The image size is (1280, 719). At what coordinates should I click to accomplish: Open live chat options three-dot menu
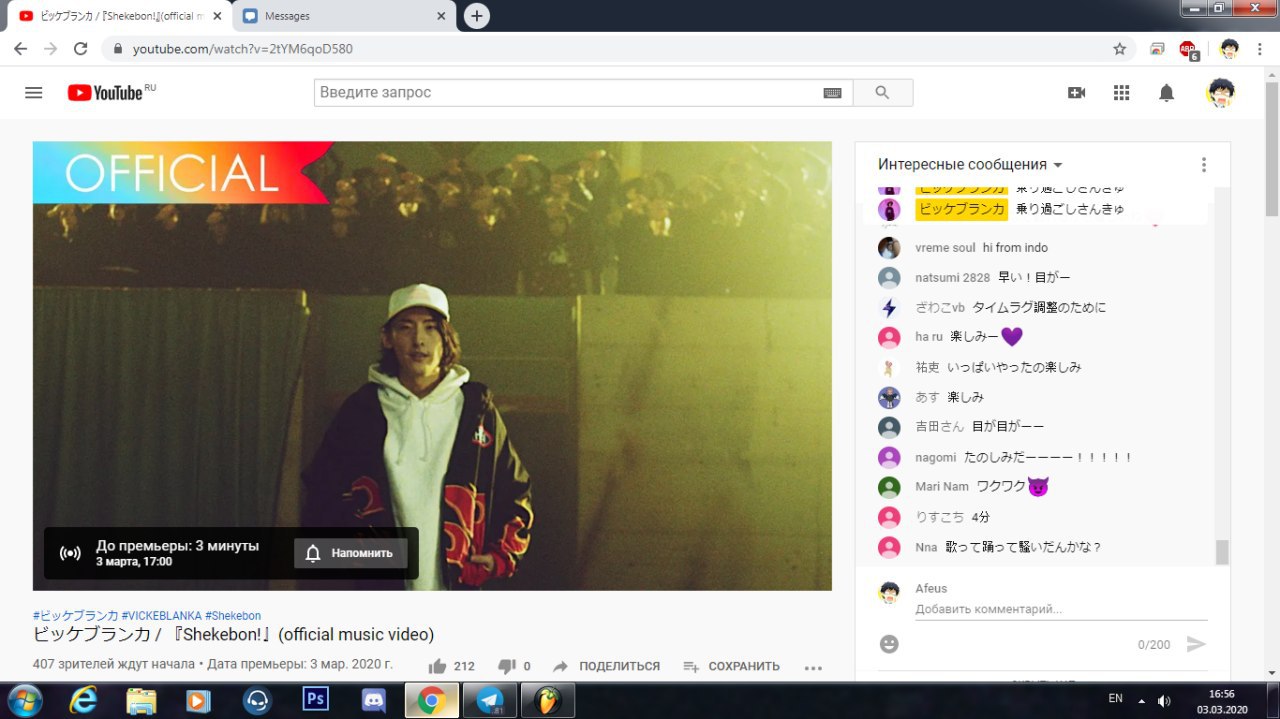(1203, 164)
